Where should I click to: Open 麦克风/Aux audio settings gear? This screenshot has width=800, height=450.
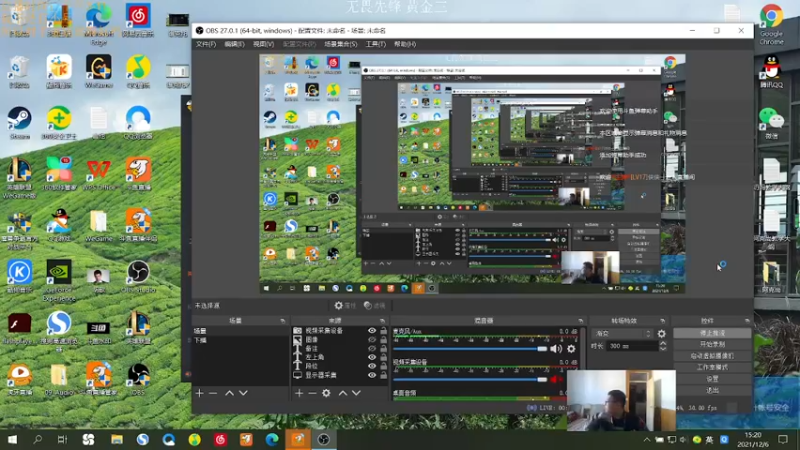pyautogui.click(x=571, y=349)
